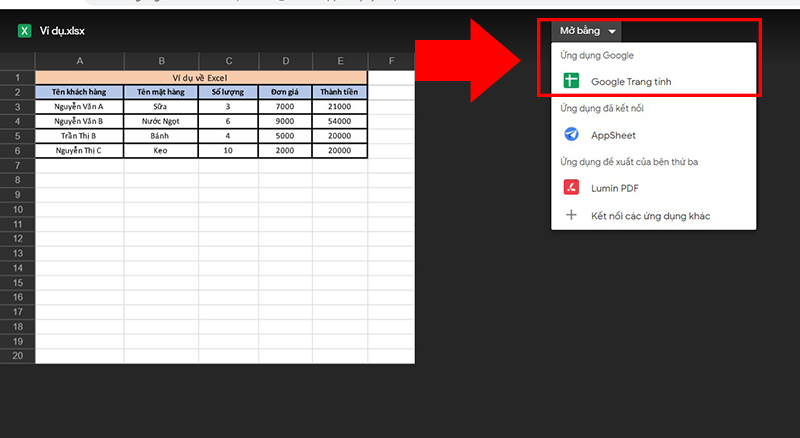Click the 21000 total cell
Screen dimensions: 800x438
pos(339,107)
